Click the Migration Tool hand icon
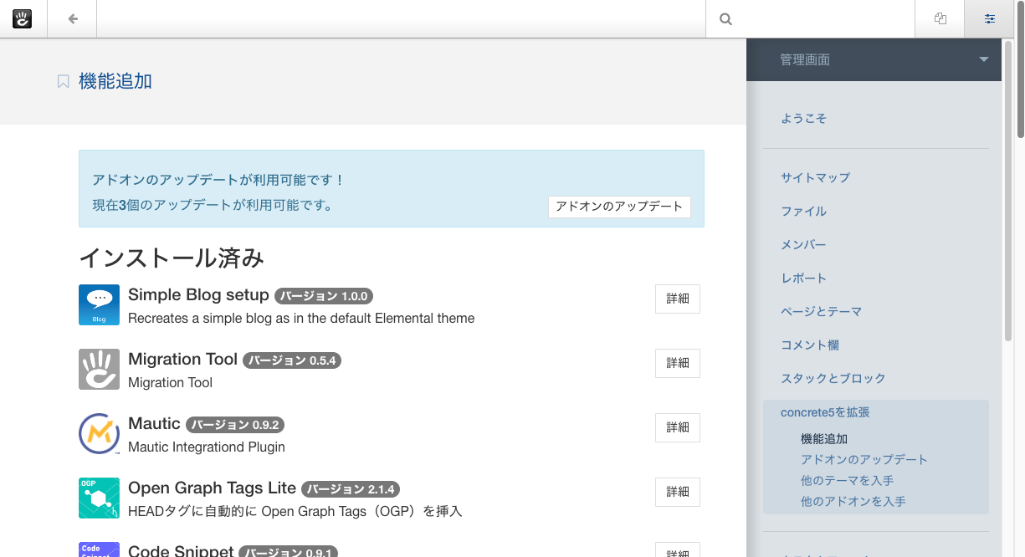Screen dimensions: 1025x557 coord(99,369)
